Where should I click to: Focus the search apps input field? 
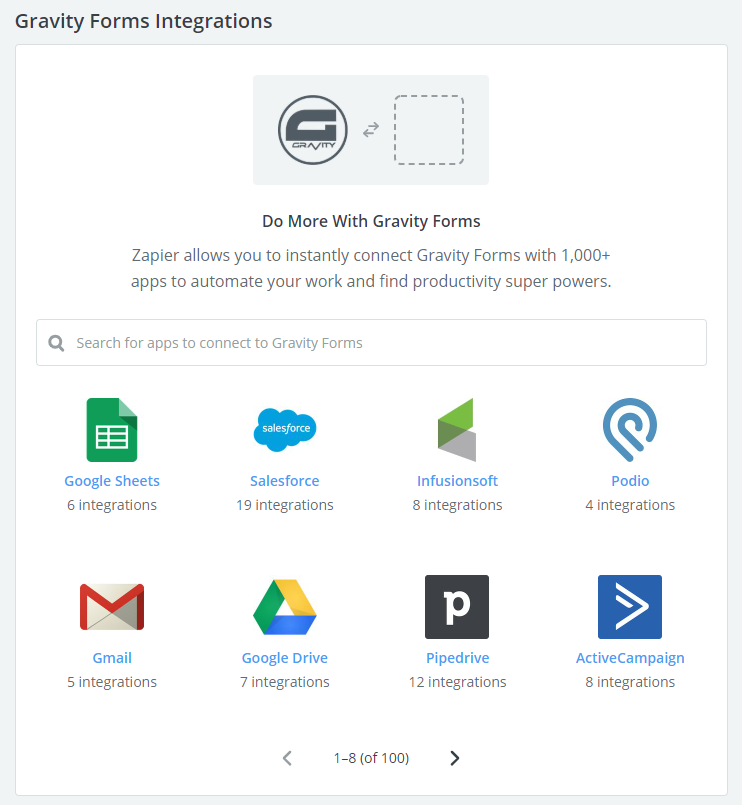(371, 342)
